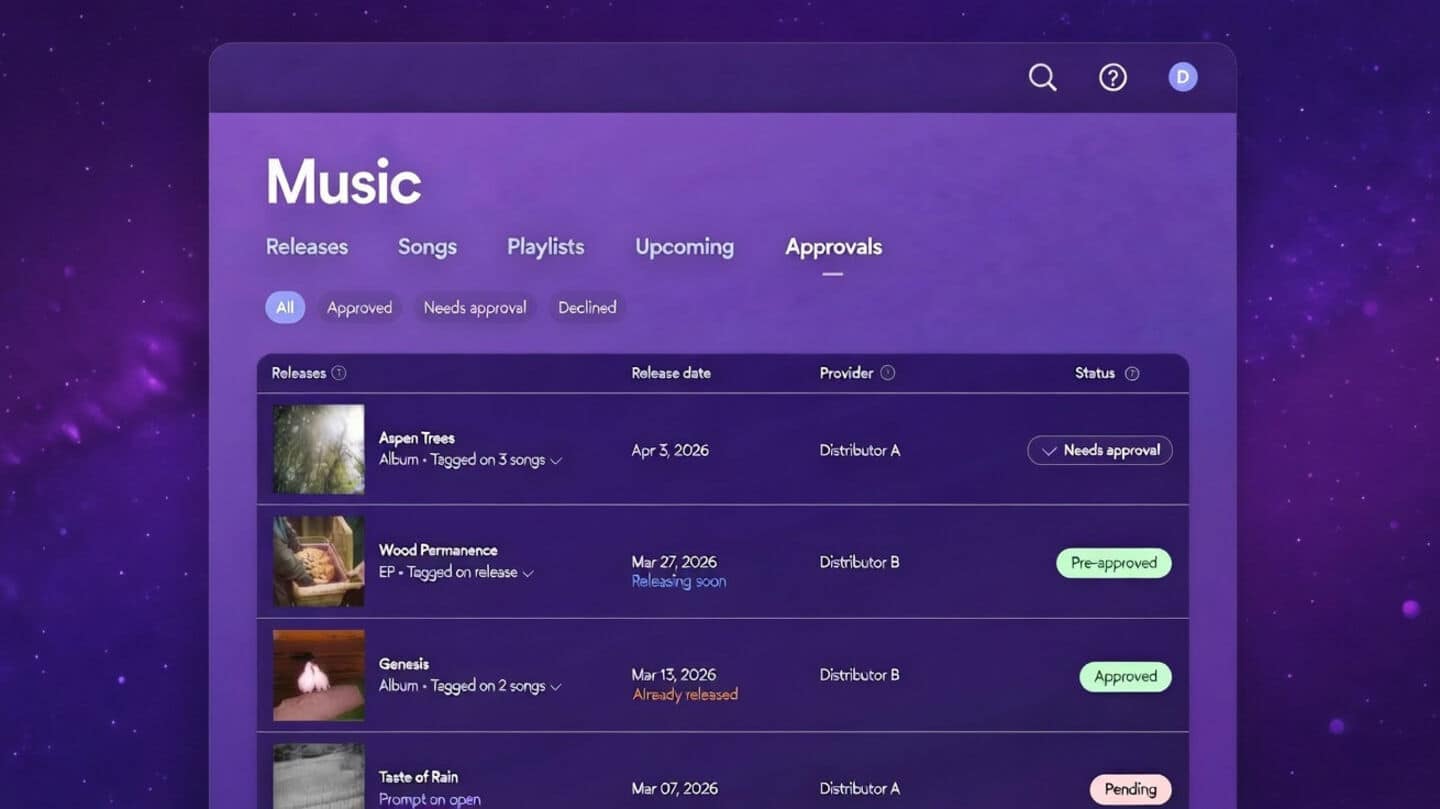
Task: Click the info icon beside Releases column header
Action: [339, 372]
